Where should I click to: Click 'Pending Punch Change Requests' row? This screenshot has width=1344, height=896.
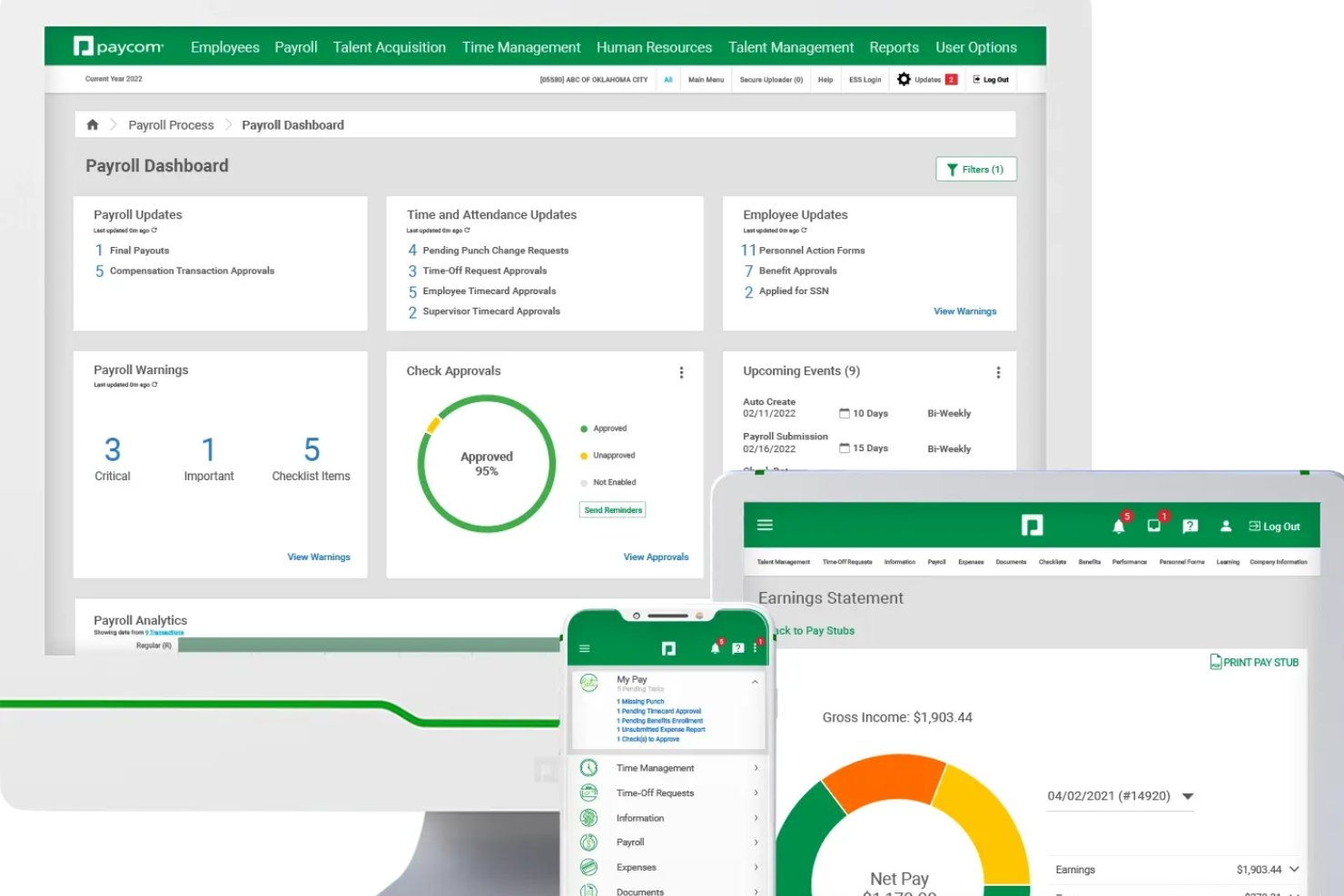click(495, 251)
